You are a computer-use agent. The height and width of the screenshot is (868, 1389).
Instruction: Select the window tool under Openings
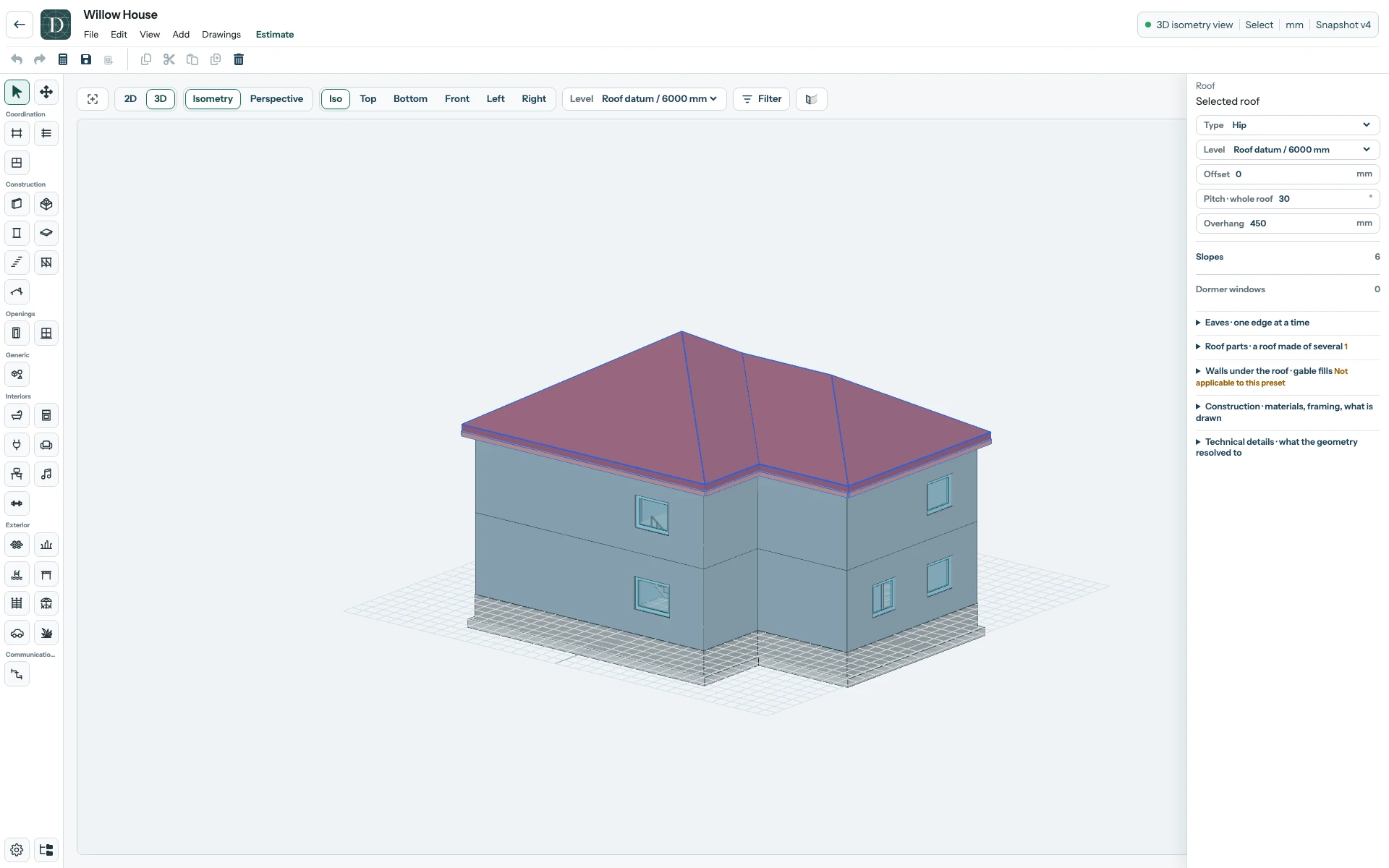point(46,333)
